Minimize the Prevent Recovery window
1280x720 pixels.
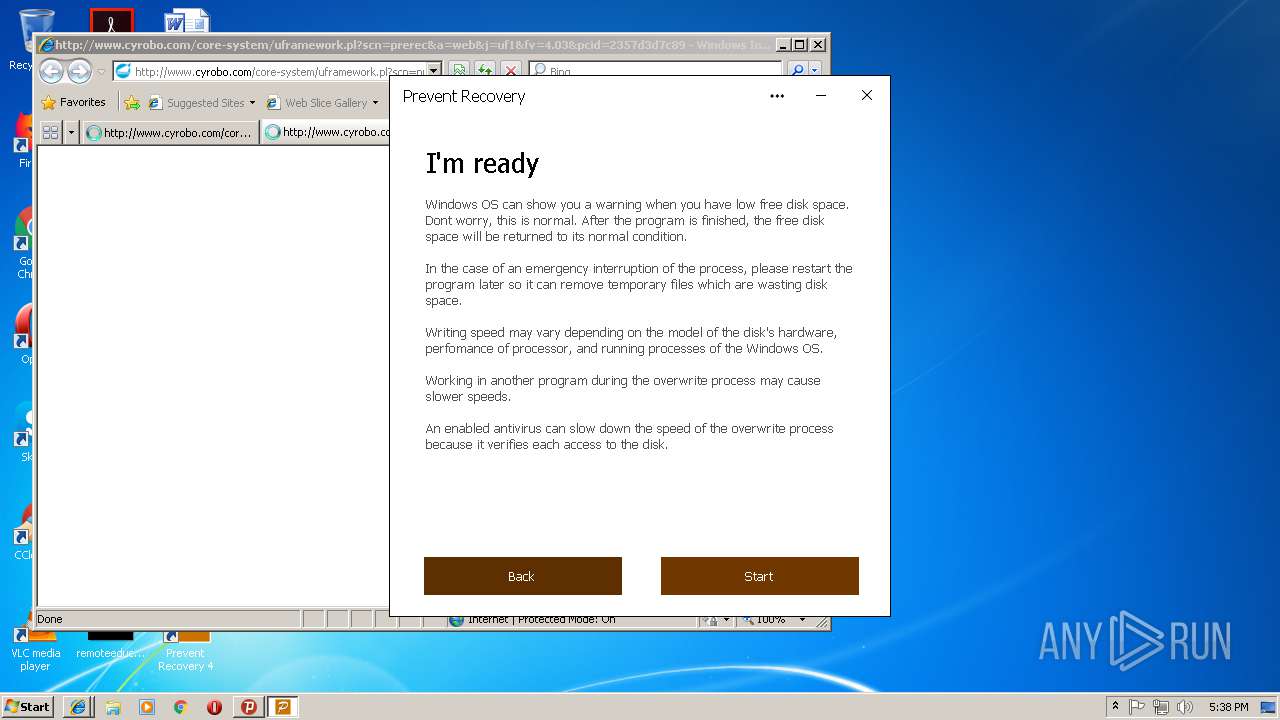click(821, 96)
